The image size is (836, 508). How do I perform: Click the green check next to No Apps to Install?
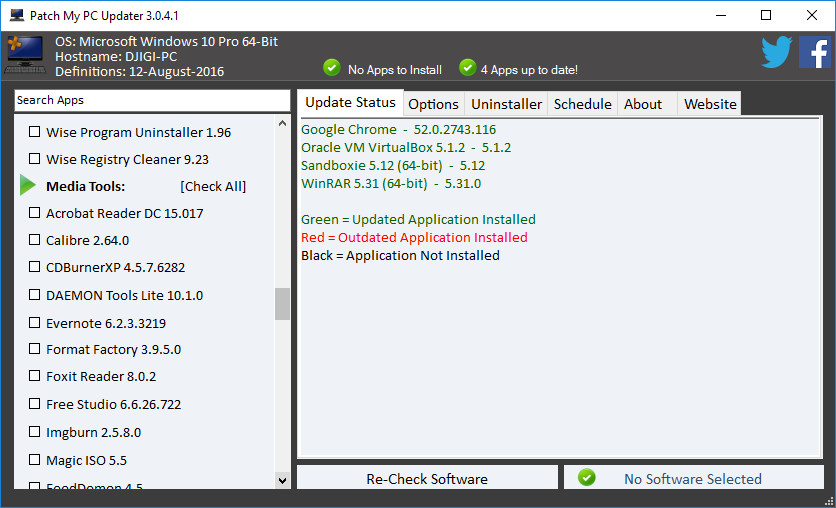pyautogui.click(x=332, y=68)
